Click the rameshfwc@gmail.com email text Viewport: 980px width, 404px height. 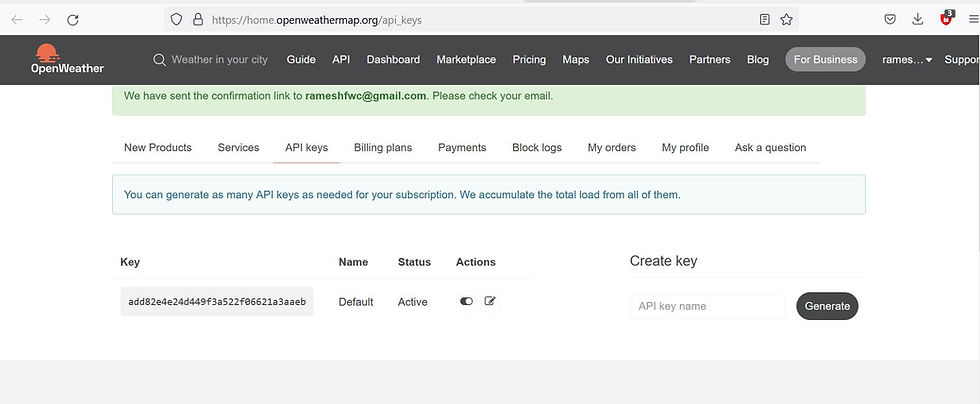pos(366,96)
